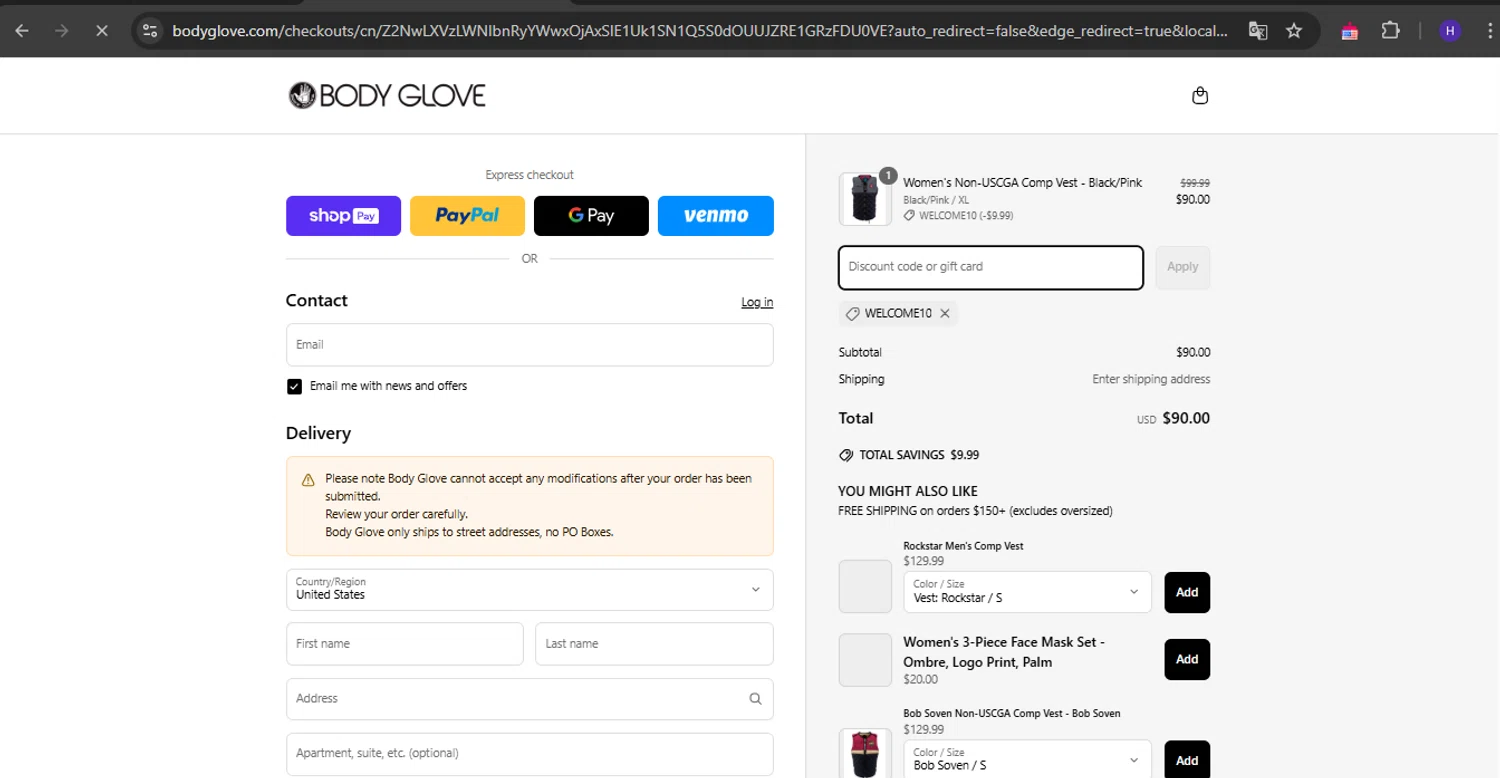Viewport: 1500px width, 778px height.
Task: Click the Apartment, suite optional field
Action: coord(530,754)
